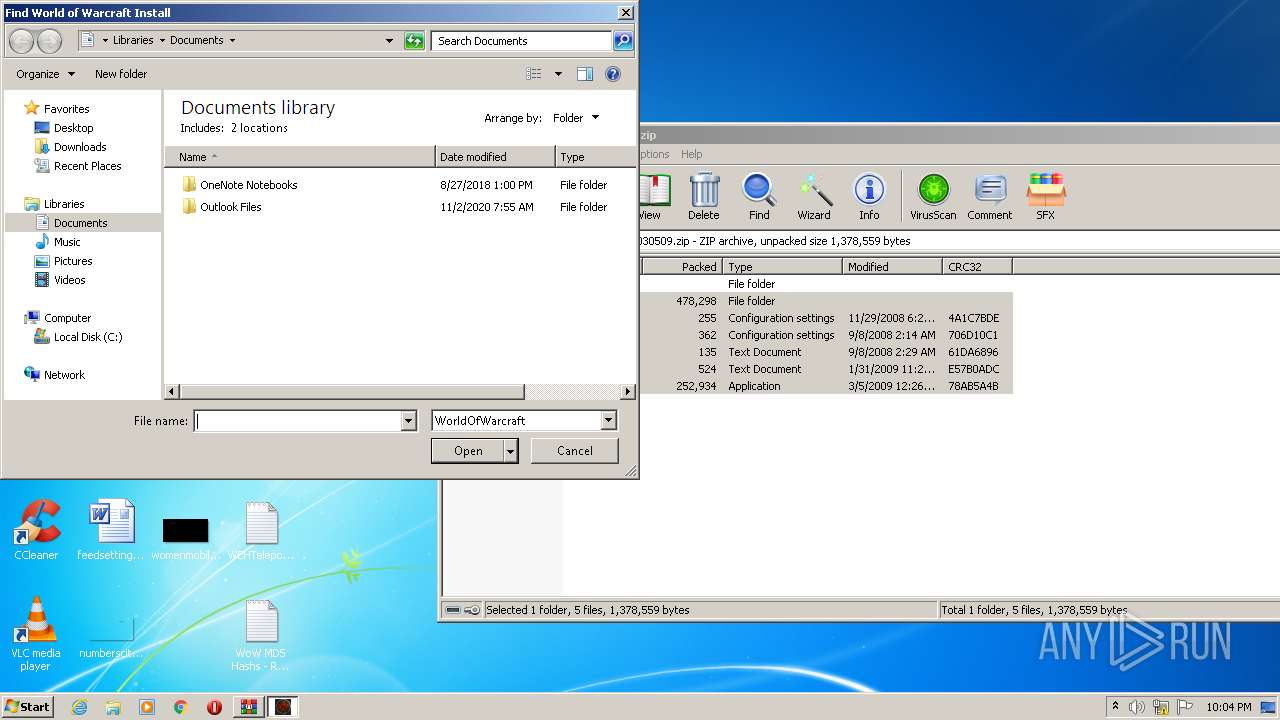Expand the File name combo box arrow

(408, 421)
